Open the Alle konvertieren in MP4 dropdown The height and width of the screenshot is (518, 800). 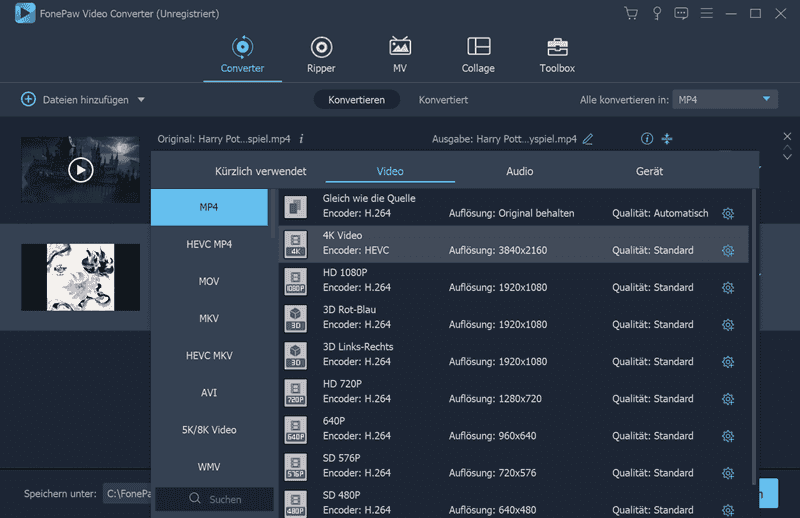[725, 100]
